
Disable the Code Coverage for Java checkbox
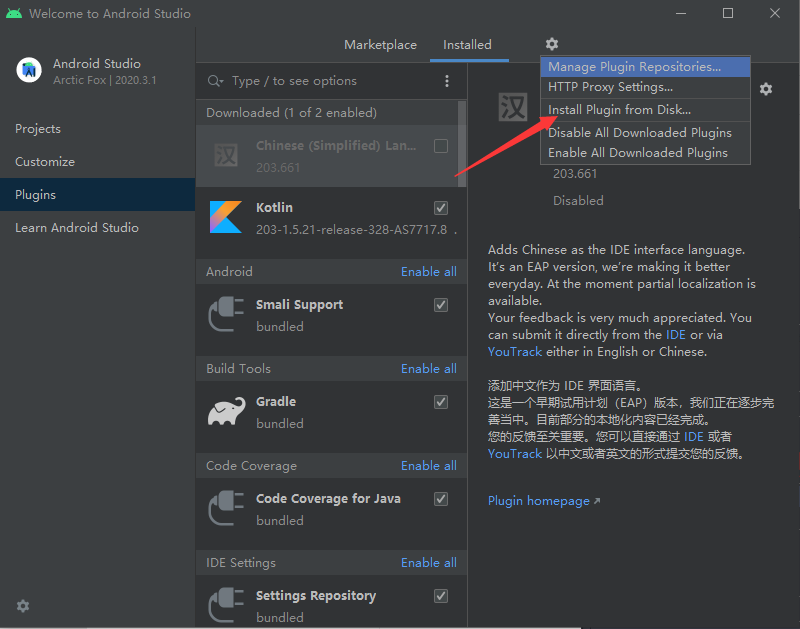click(x=441, y=499)
